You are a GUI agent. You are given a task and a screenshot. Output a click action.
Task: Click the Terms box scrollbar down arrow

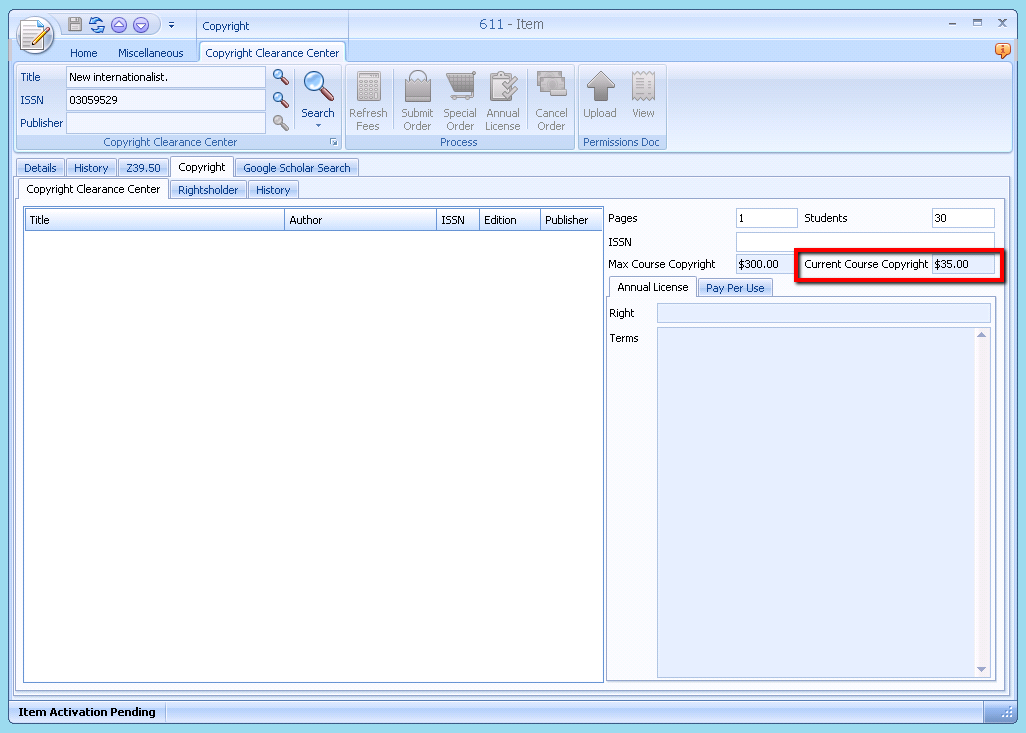click(981, 669)
